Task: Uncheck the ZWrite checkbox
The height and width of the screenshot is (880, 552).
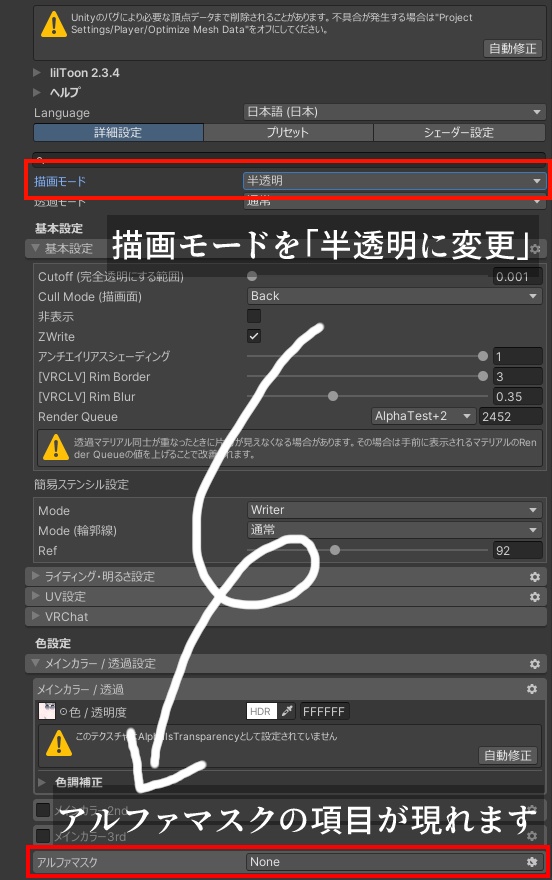Action: 254,336
